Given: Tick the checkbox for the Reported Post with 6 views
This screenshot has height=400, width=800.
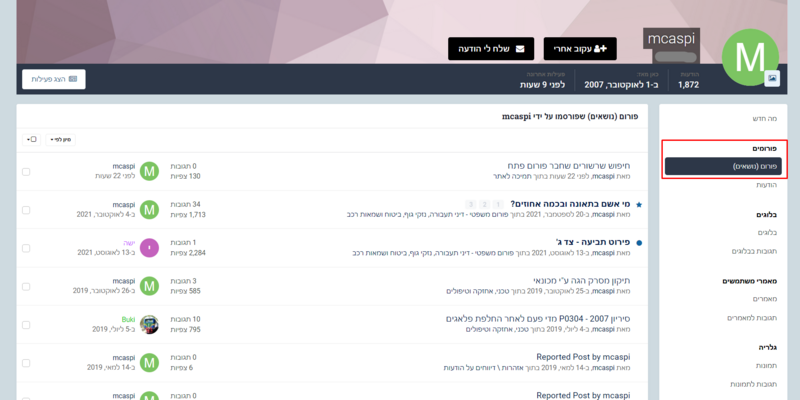Looking at the screenshot, I should coord(26,363).
